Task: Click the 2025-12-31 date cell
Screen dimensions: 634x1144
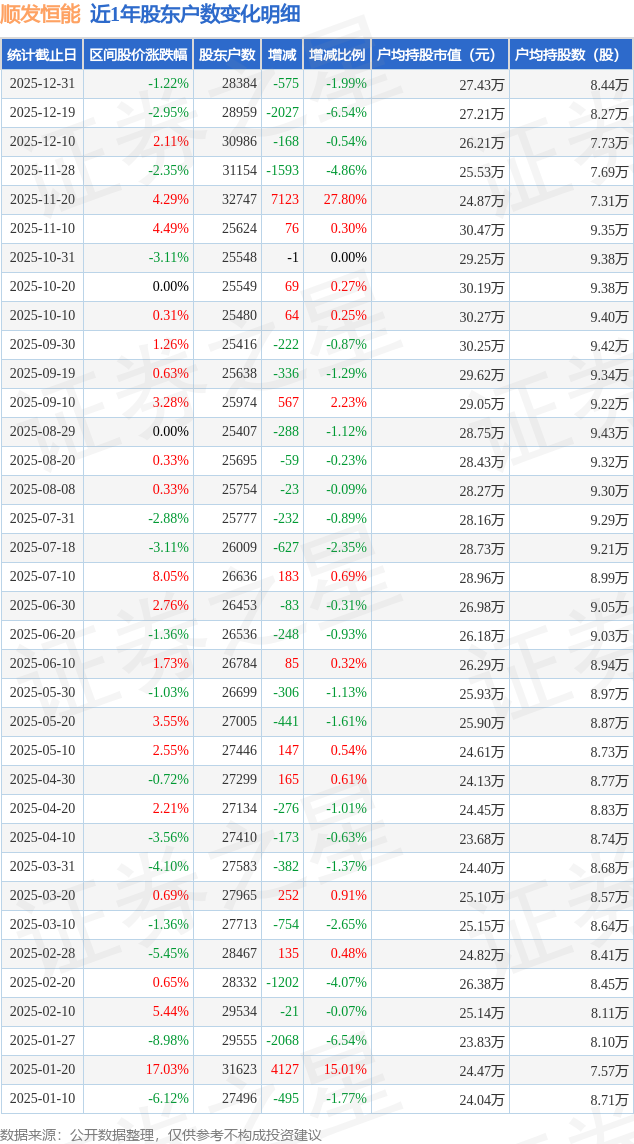Action: click(40, 84)
